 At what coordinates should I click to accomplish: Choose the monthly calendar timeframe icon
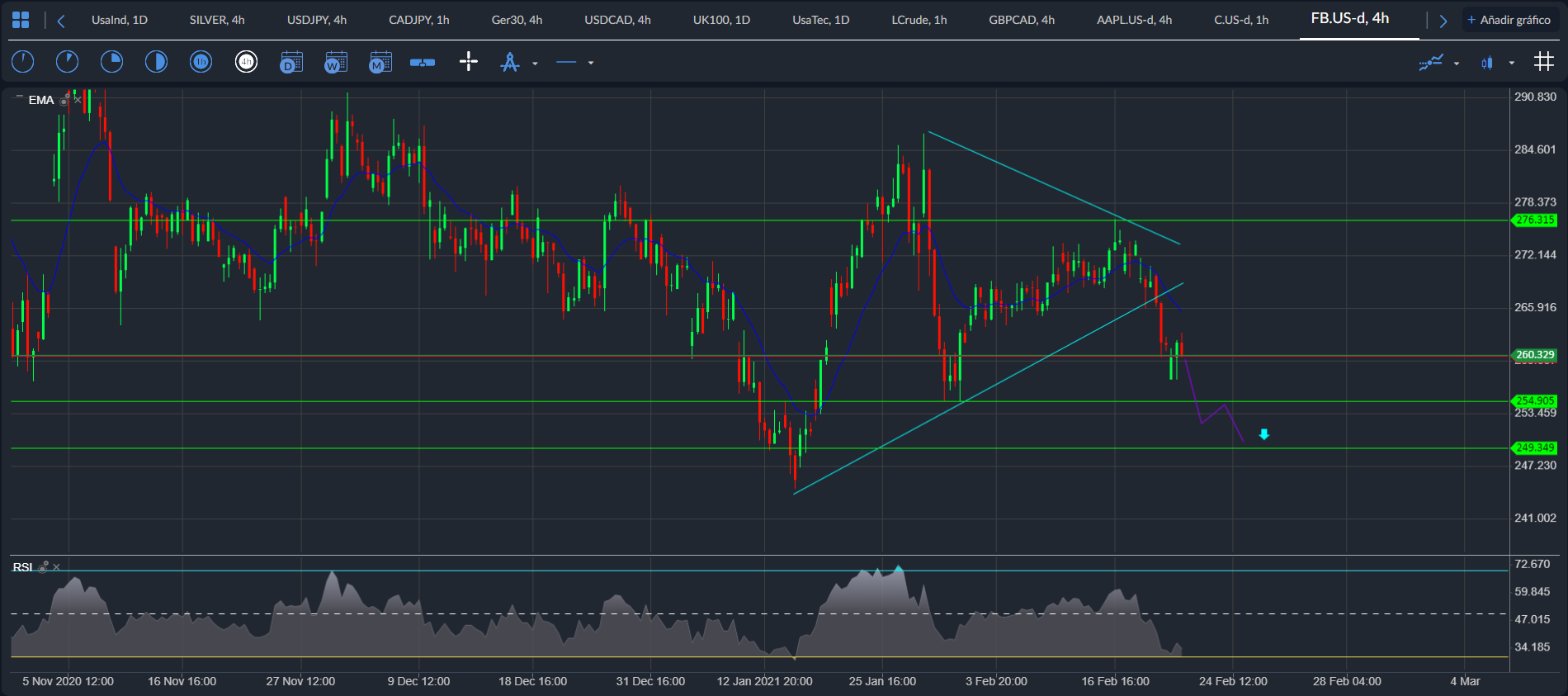(380, 62)
